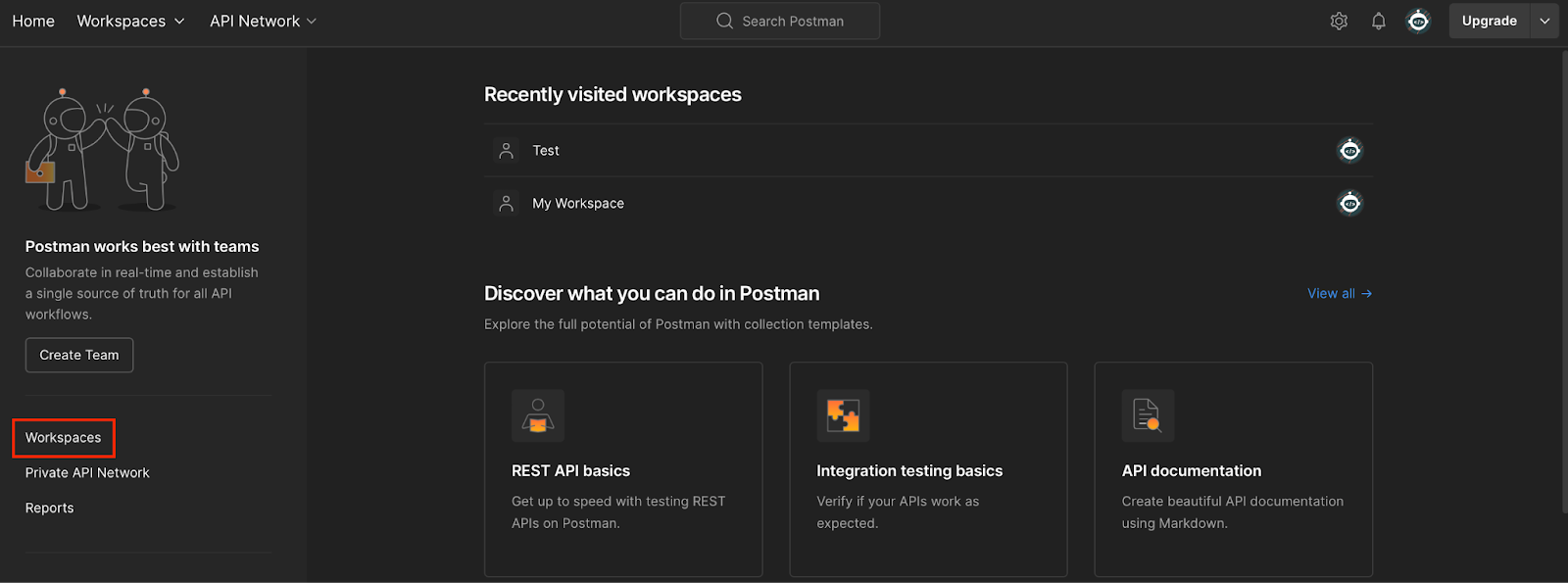Open the user avatar in header
This screenshot has width=1568, height=583.
(x=1418, y=21)
